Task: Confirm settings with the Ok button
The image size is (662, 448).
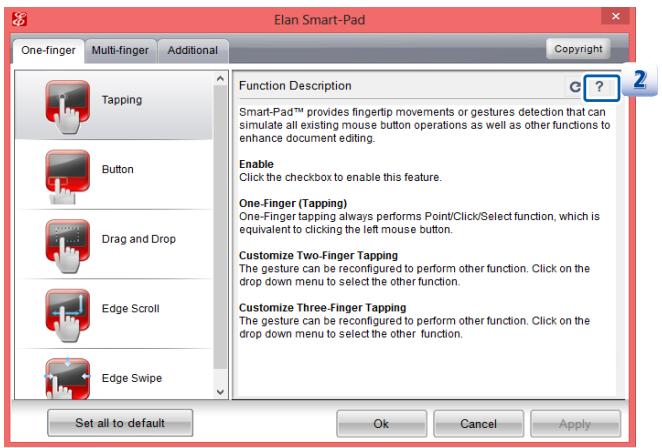Action: 381,424
